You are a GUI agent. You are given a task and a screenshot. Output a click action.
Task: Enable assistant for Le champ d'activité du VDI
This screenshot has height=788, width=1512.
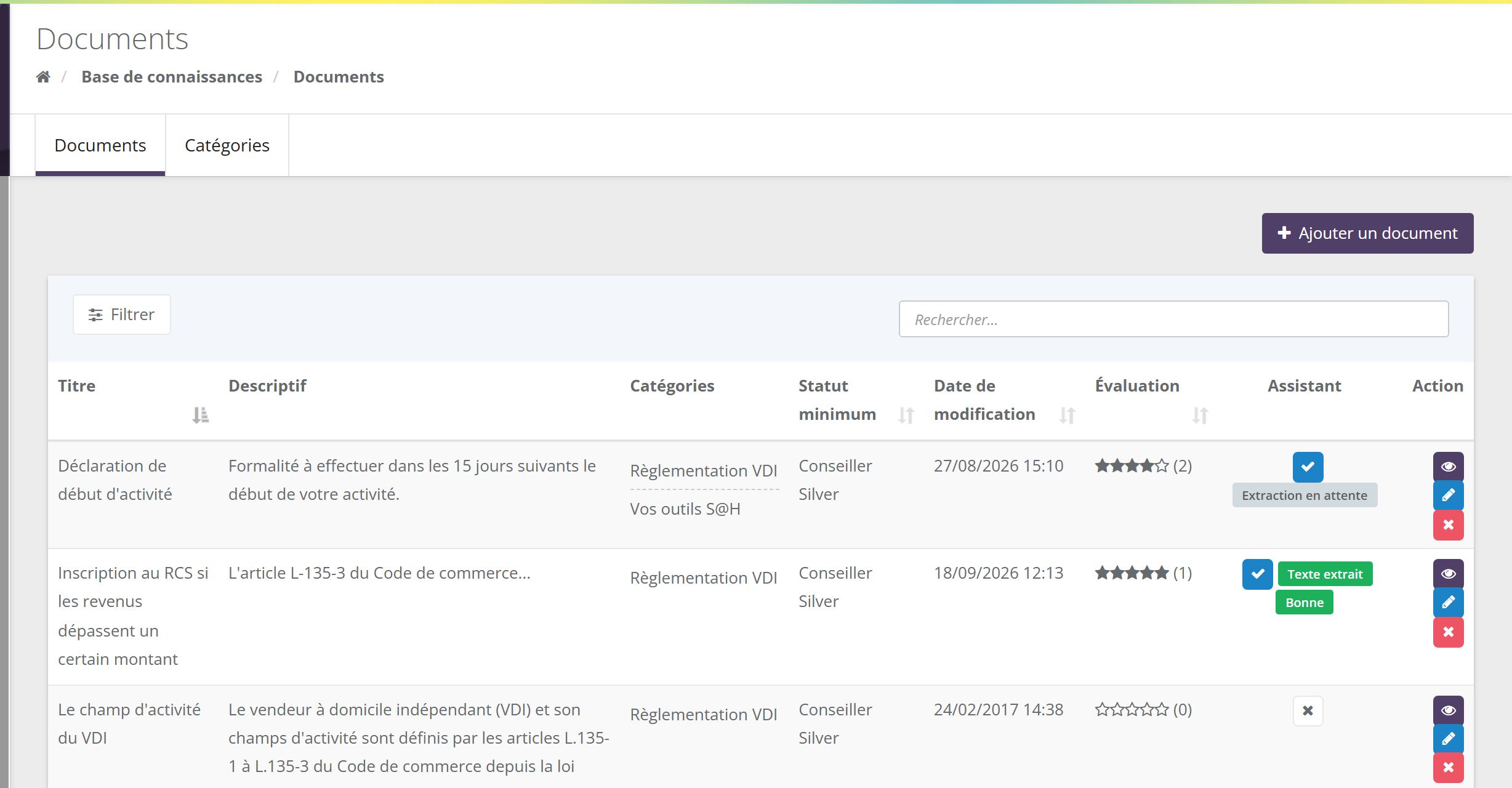1308,711
